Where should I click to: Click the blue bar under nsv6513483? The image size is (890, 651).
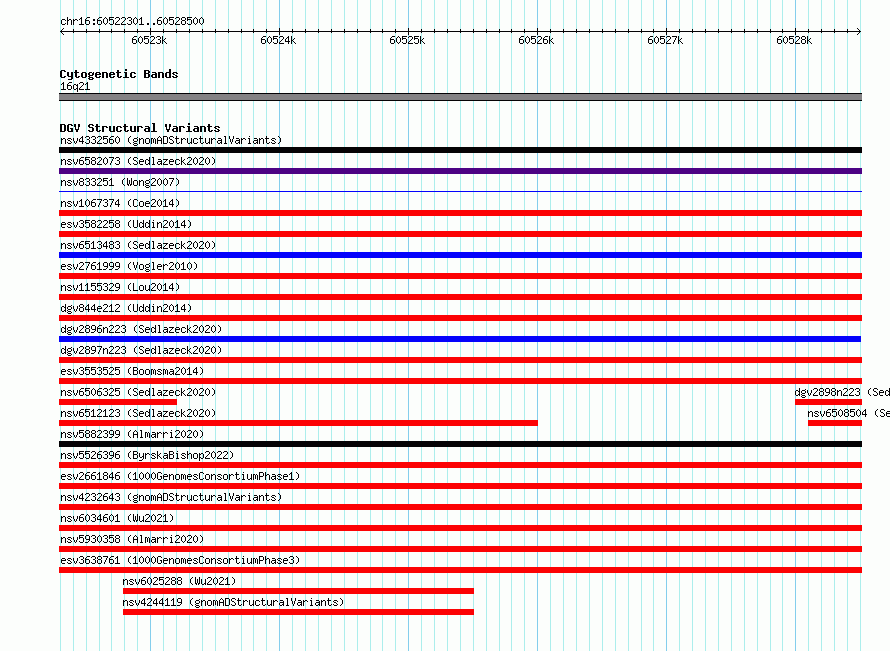pyautogui.click(x=460, y=255)
